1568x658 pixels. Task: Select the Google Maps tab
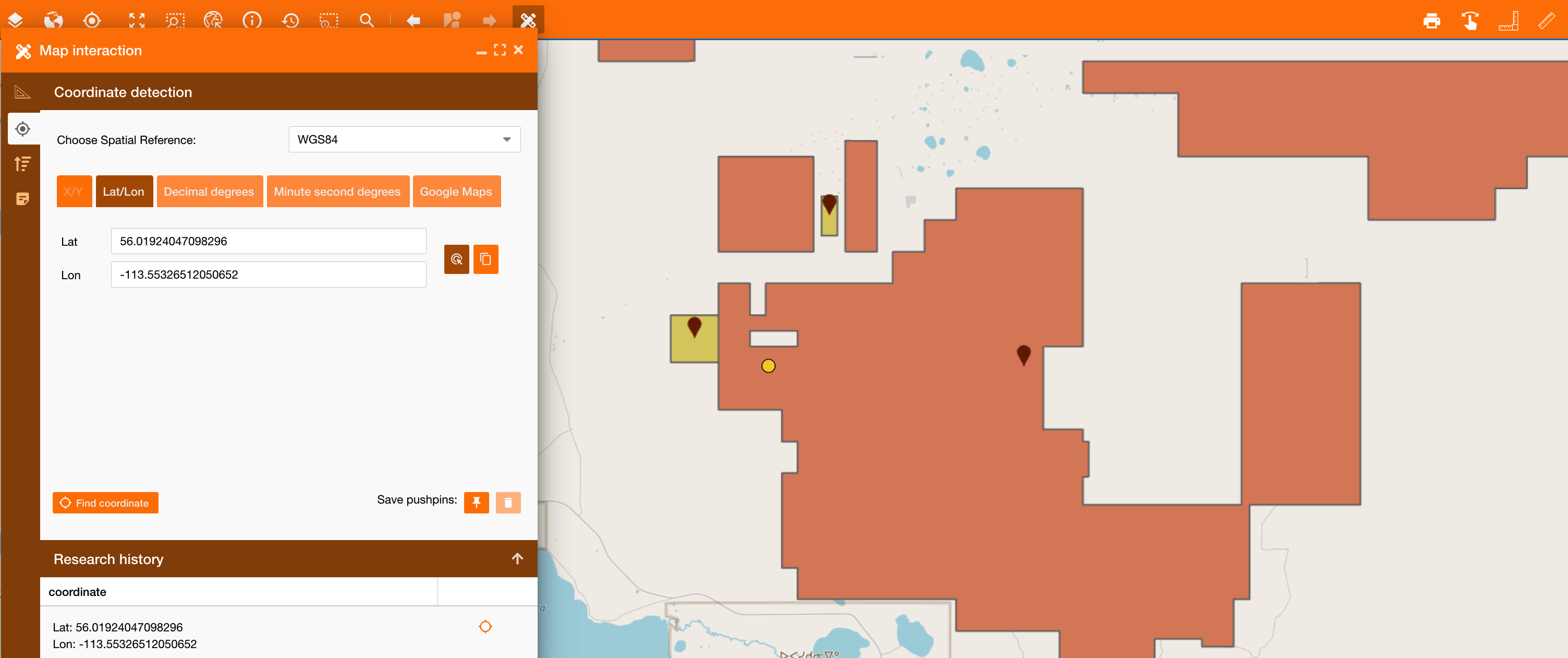click(456, 192)
